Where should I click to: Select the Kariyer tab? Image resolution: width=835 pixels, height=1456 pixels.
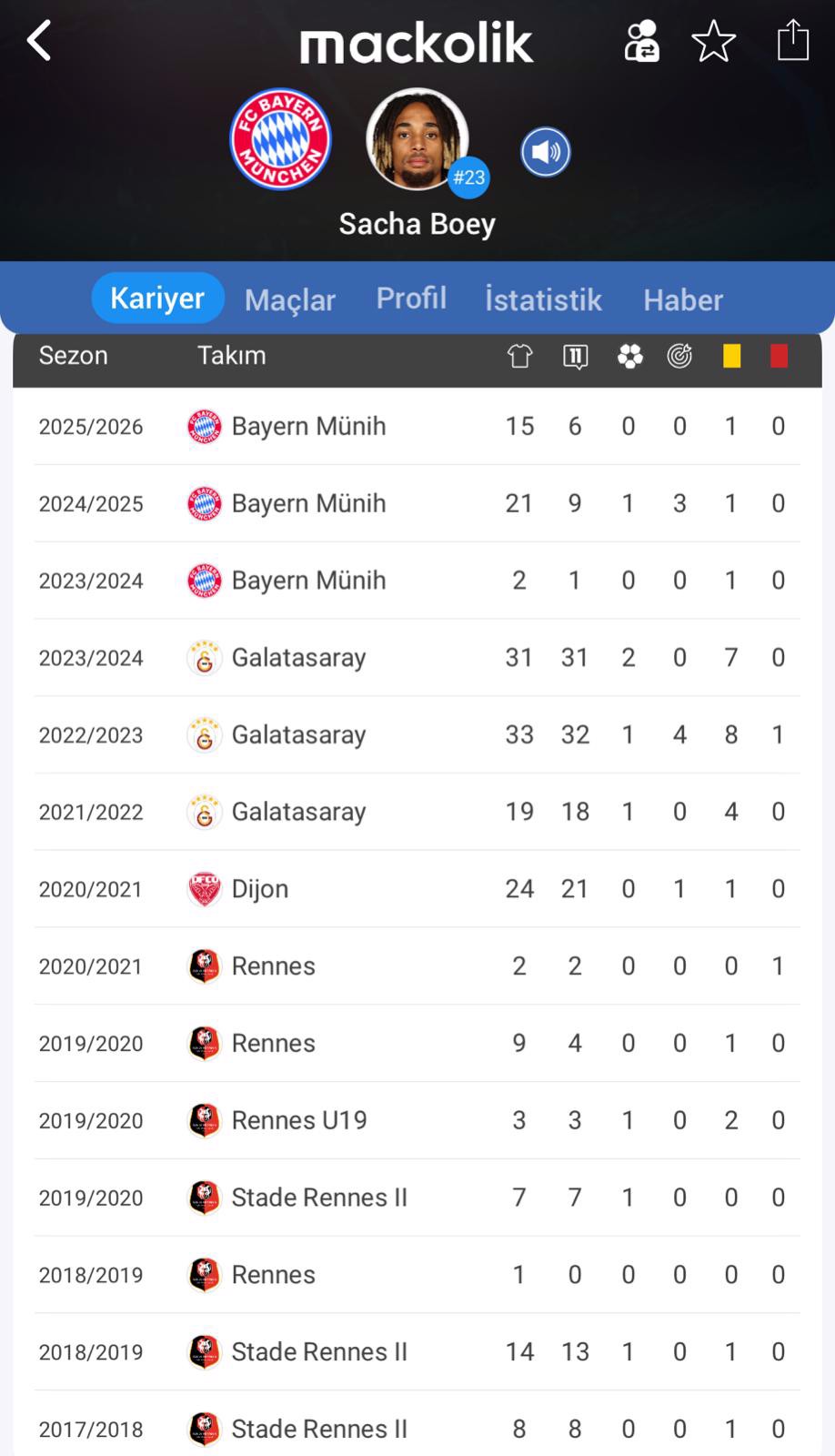157,298
